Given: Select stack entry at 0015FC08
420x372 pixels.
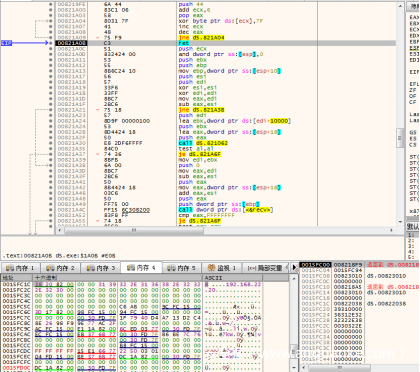Looking at the screenshot, I should pos(359,276).
